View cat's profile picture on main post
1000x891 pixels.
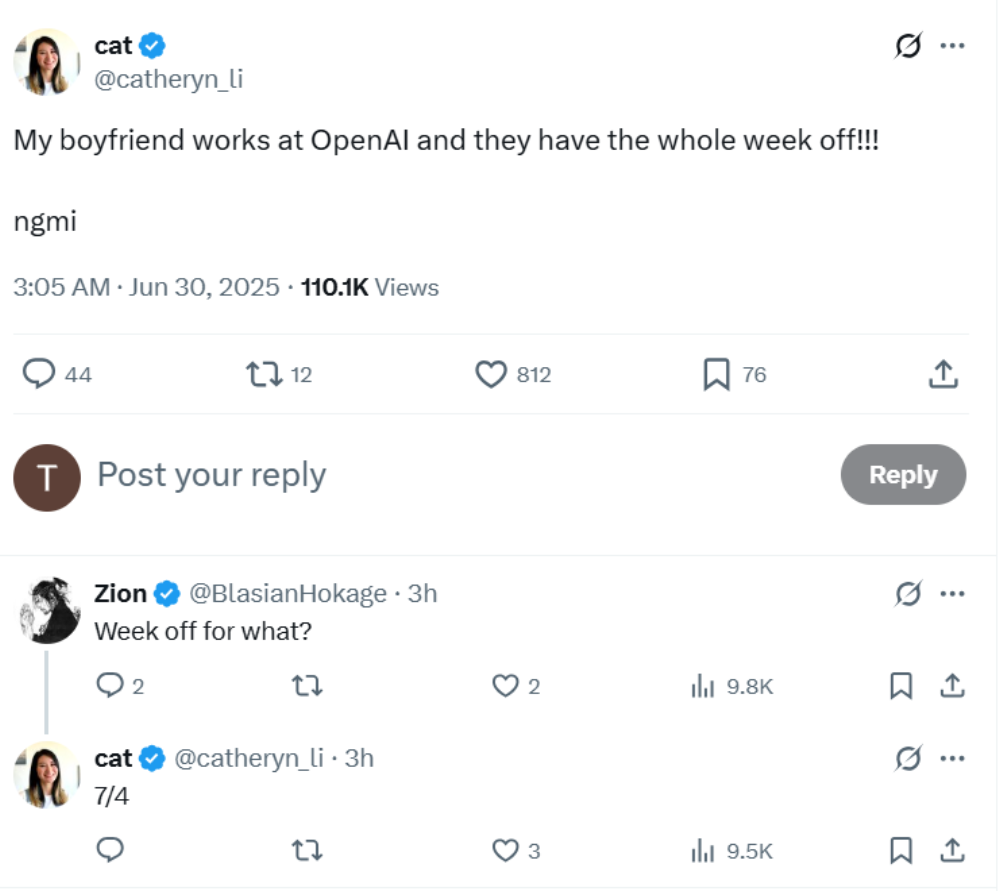pyautogui.click(x=46, y=62)
